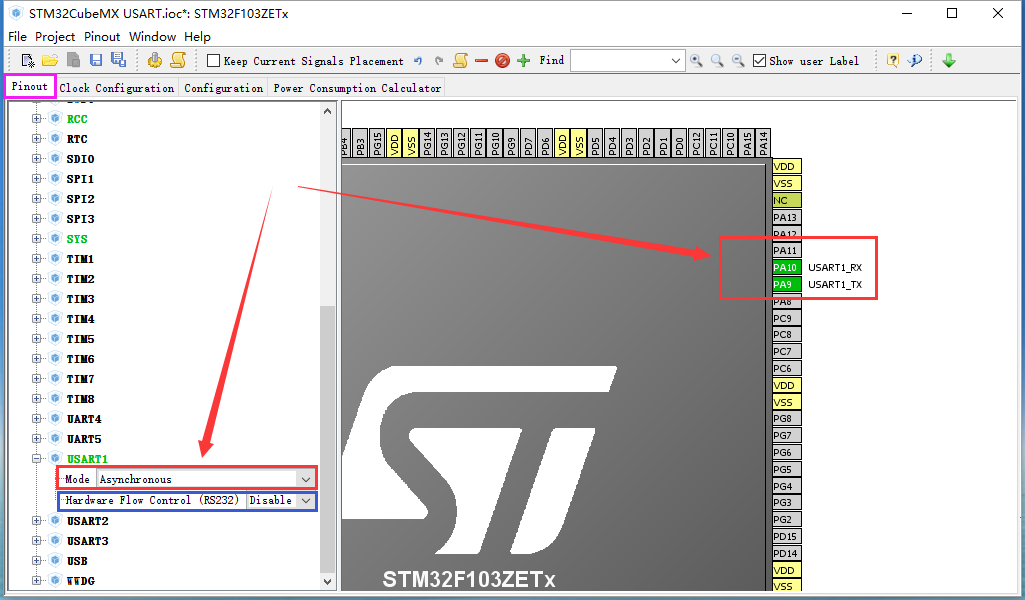Select the SPI3 tree item
Image resolution: width=1025 pixels, height=600 pixels.
80,218
